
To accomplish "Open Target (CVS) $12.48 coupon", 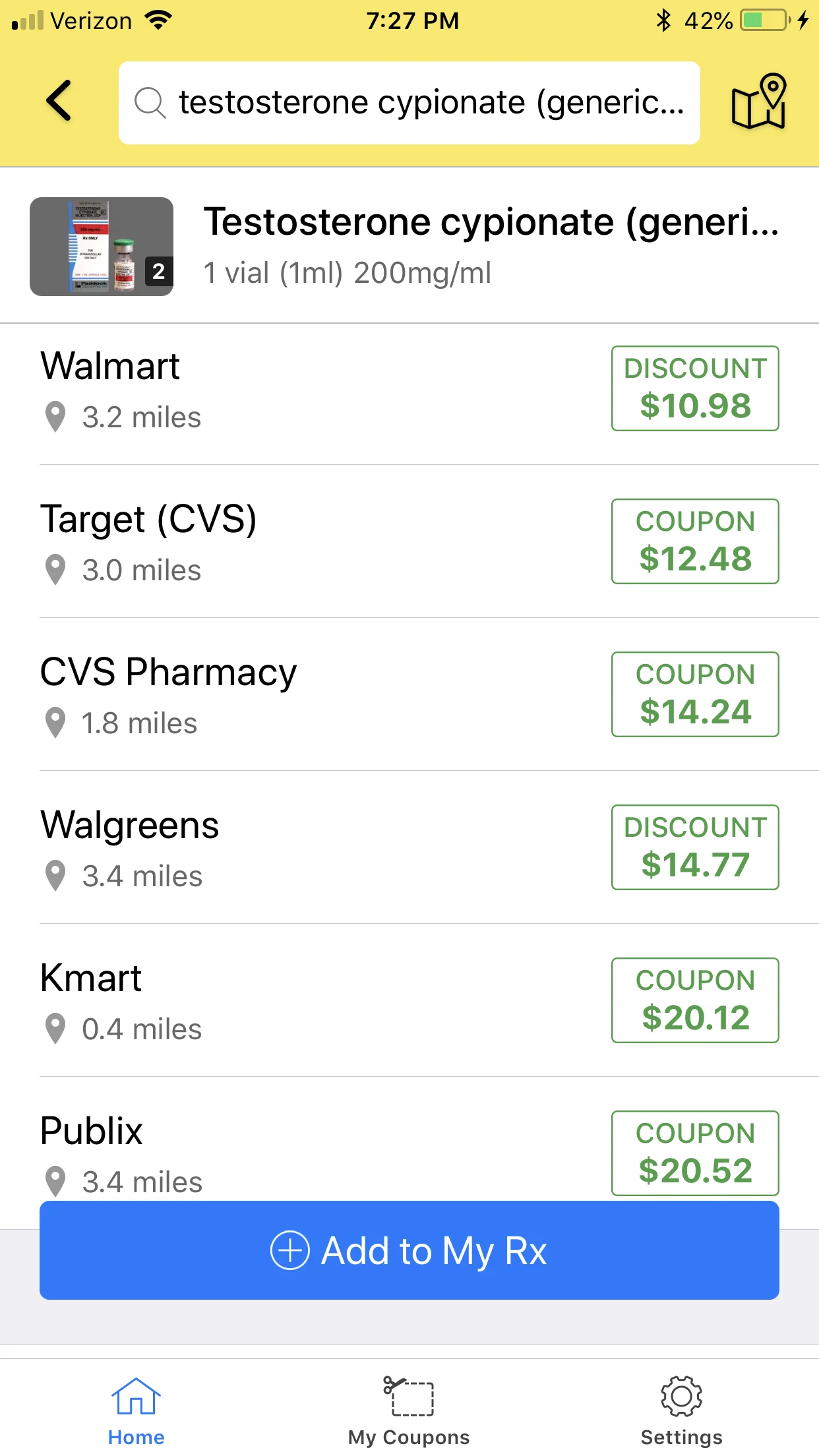I will 695,541.
